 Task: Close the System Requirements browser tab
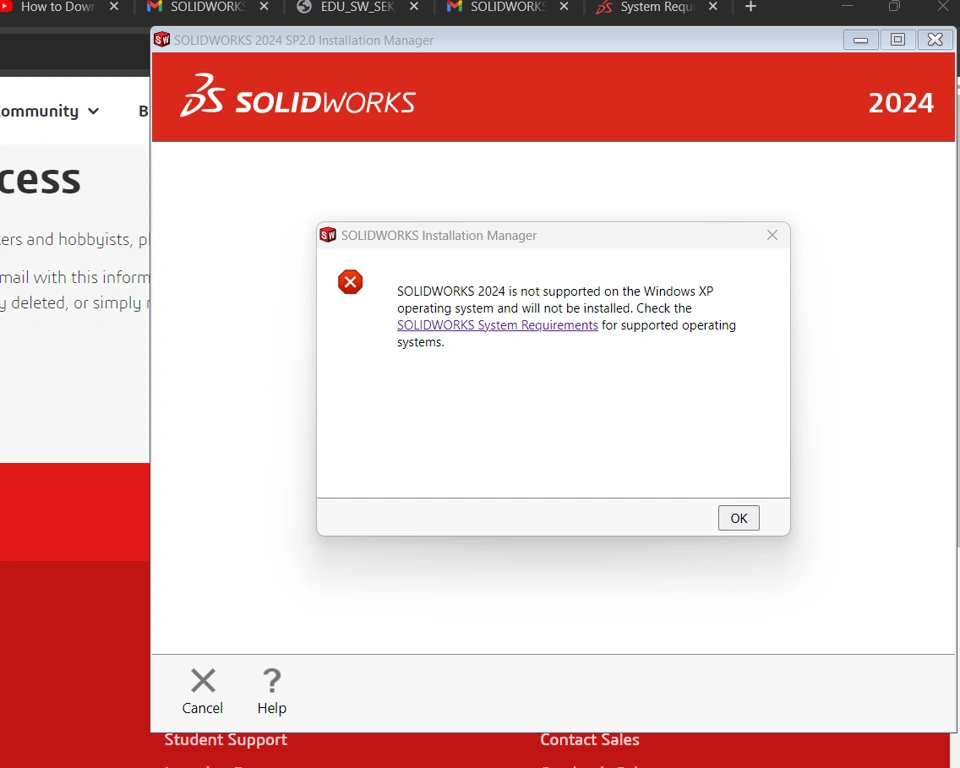click(x=713, y=7)
